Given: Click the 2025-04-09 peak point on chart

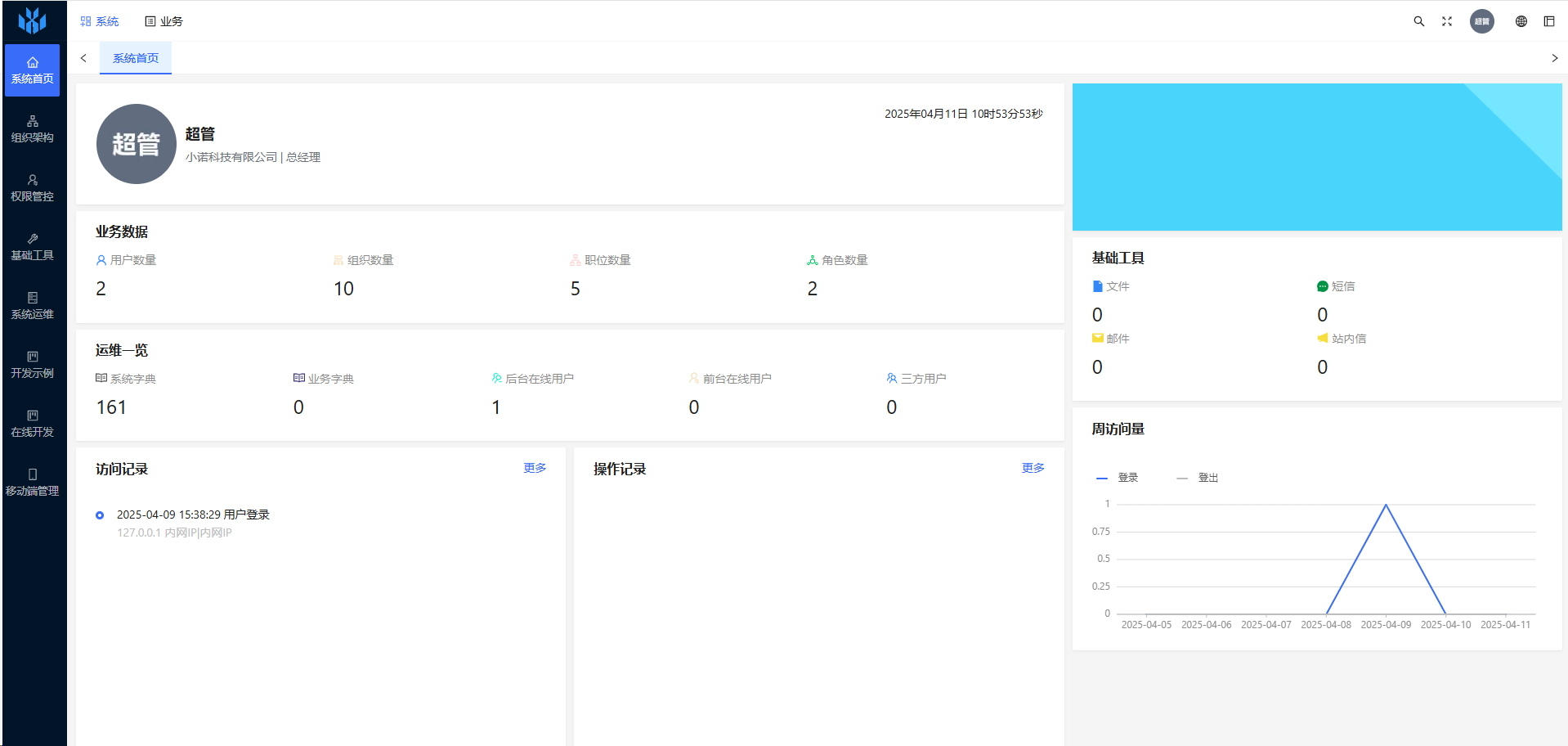Looking at the screenshot, I should (x=1386, y=505).
